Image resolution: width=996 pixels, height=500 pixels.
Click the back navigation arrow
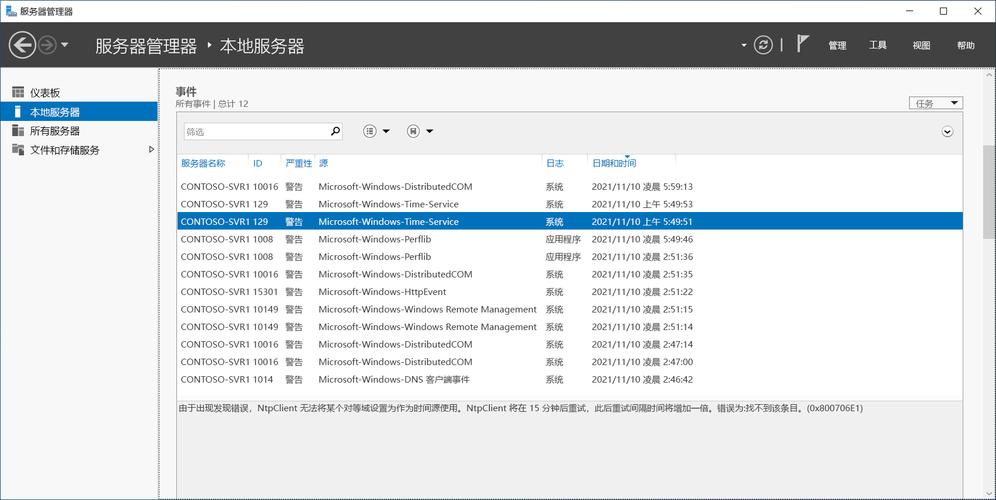pyautogui.click(x=22, y=45)
